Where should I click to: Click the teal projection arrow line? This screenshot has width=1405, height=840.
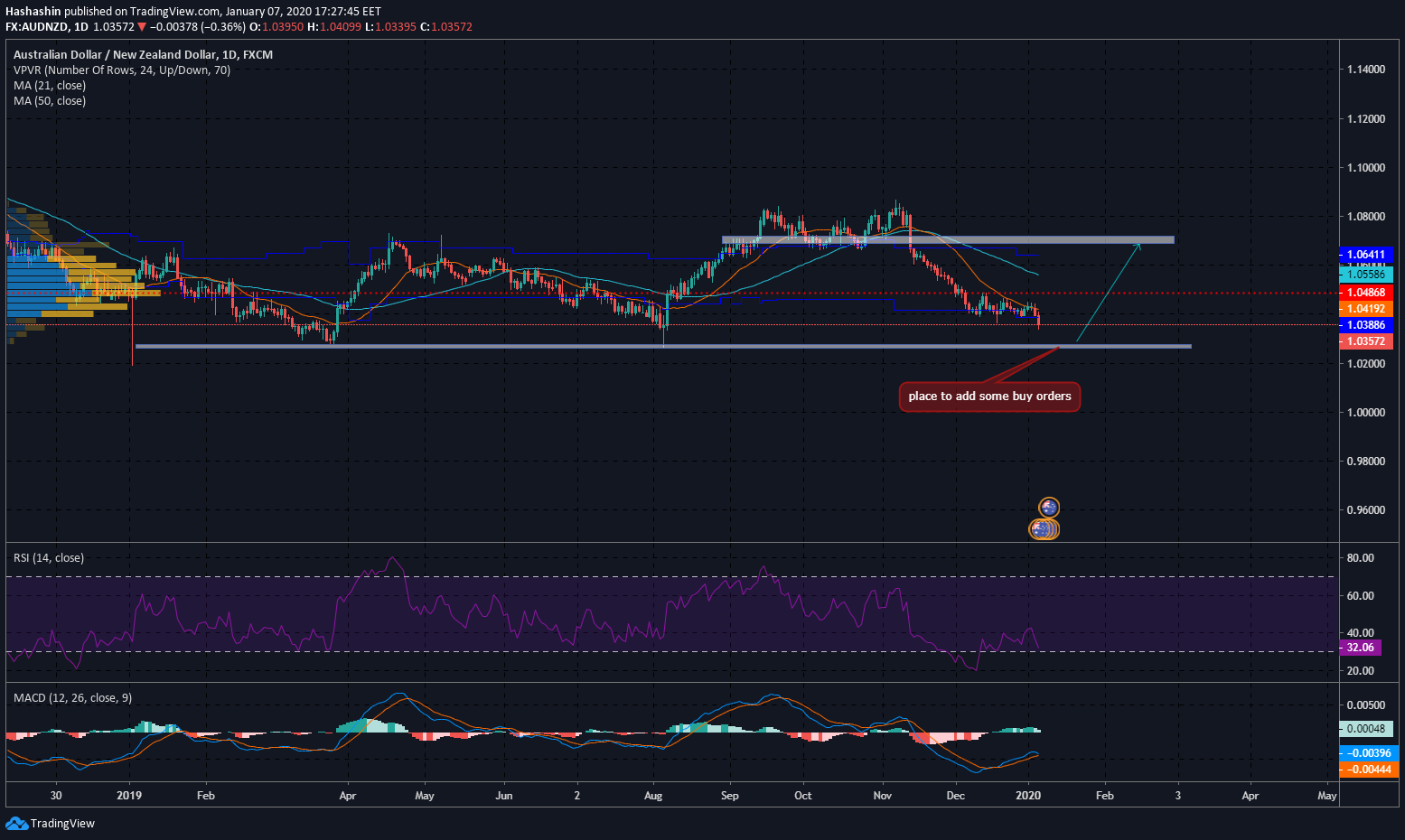[x=1109, y=293]
